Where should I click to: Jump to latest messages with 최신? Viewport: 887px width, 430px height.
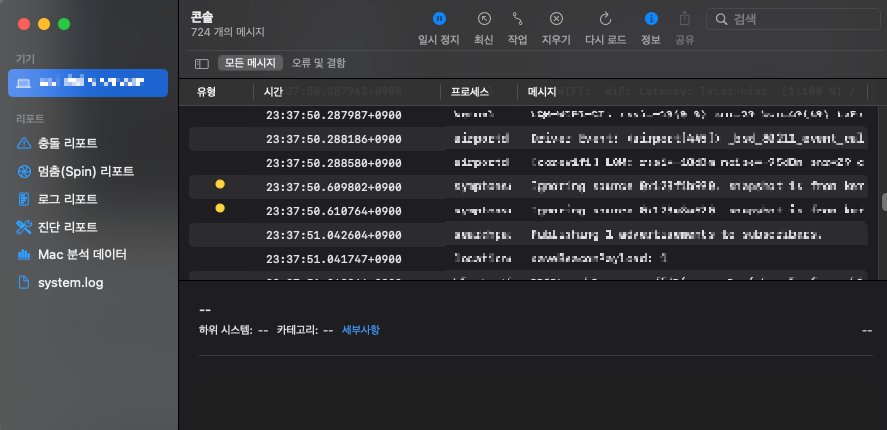tap(484, 19)
